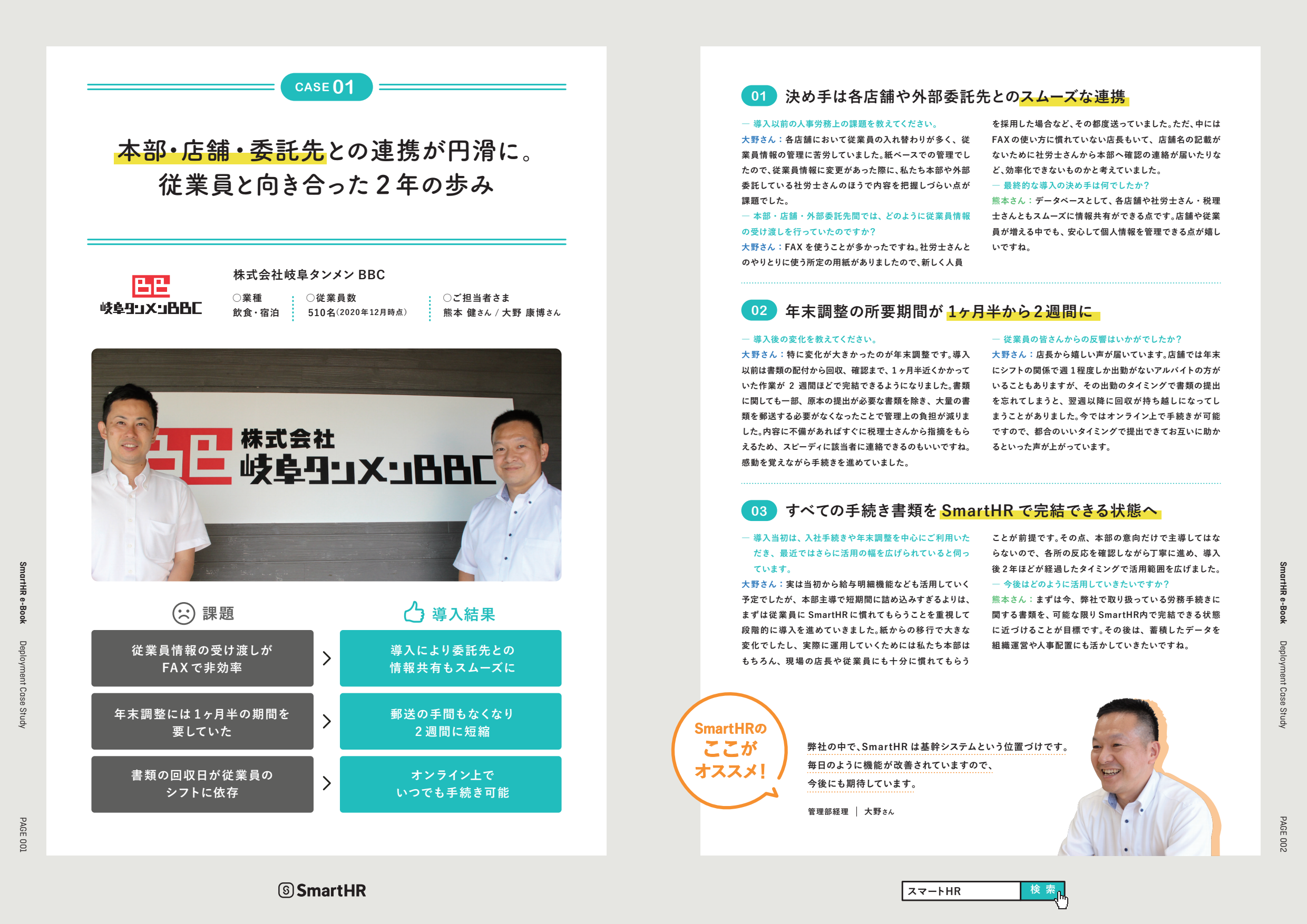
Task: Click the 02 section number badge
Action: tap(759, 310)
